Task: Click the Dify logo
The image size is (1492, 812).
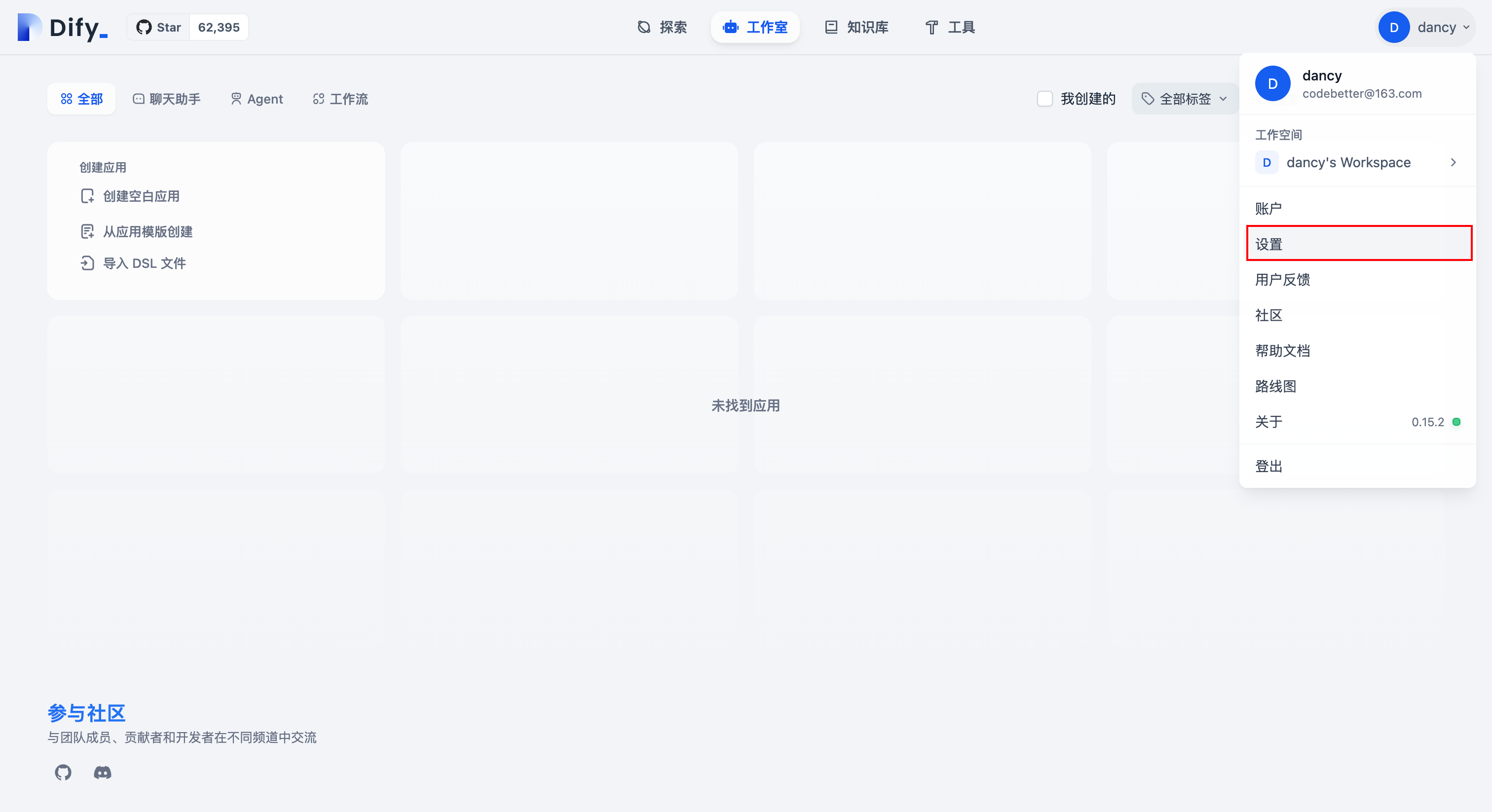Action: pyautogui.click(x=63, y=27)
